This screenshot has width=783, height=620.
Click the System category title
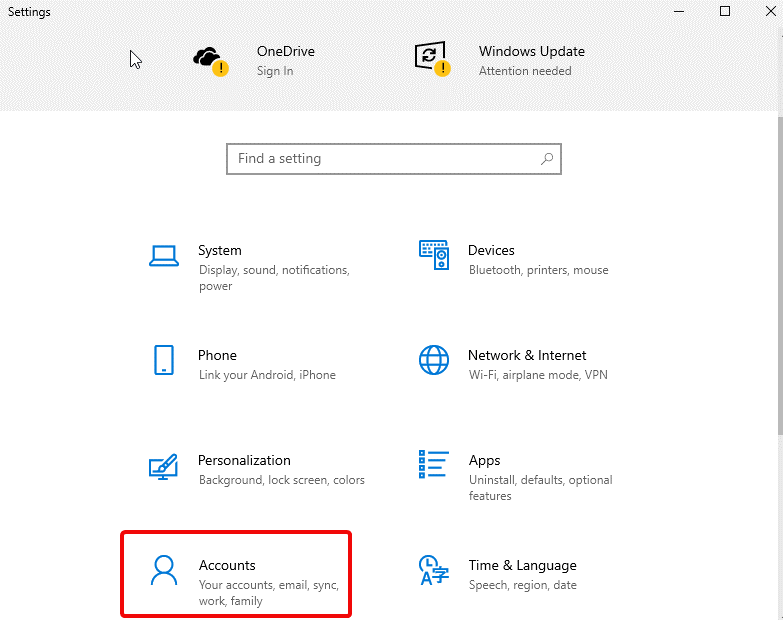click(x=220, y=250)
